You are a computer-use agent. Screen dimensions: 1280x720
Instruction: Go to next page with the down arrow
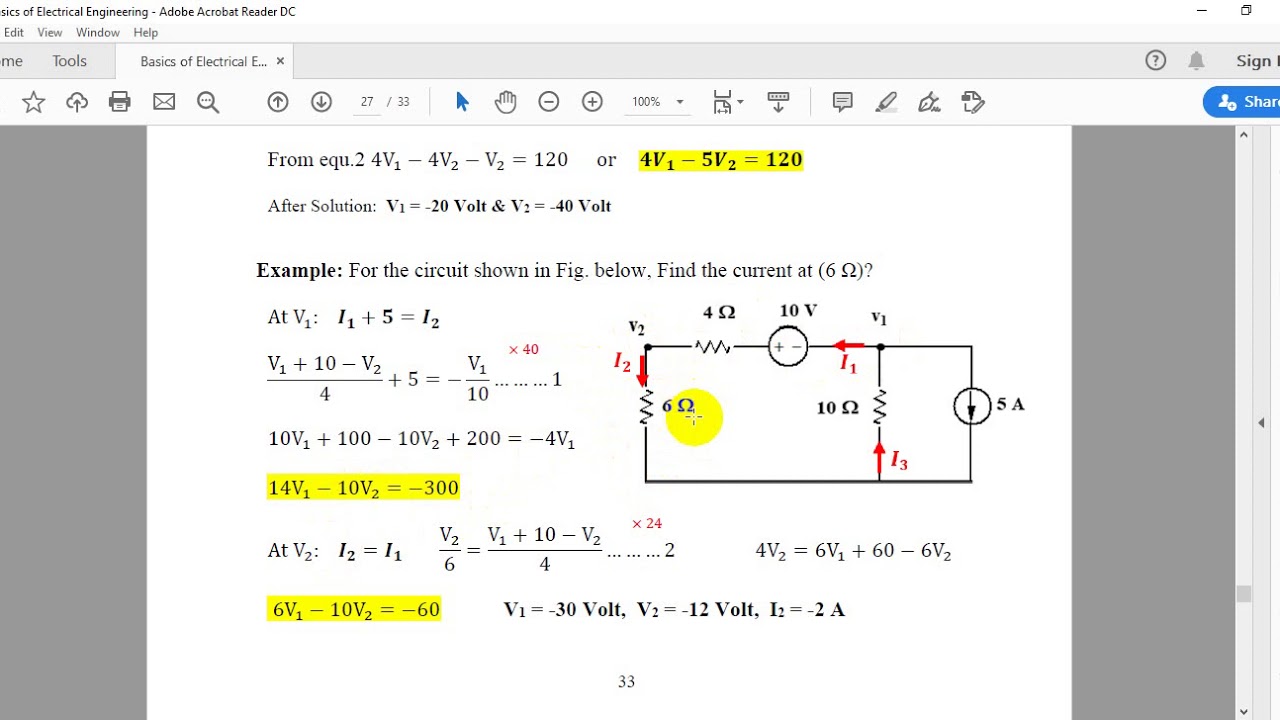click(321, 102)
